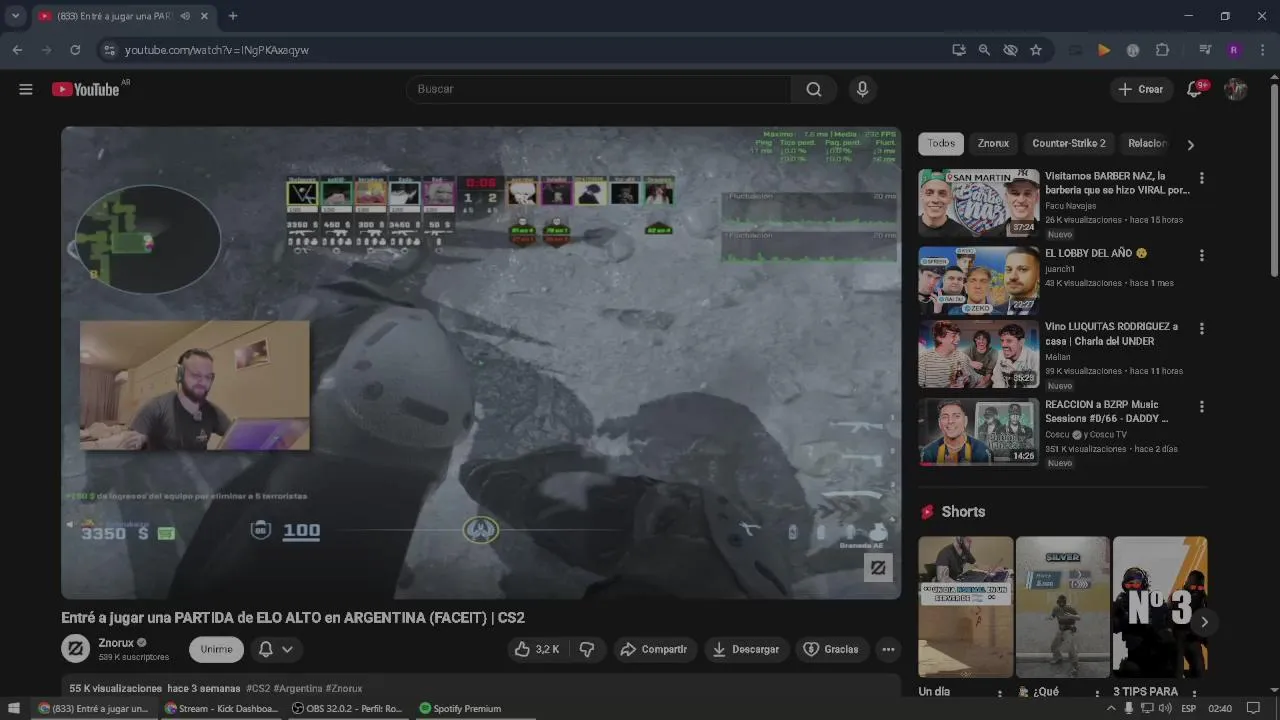Open the media controls playlist icon
1280x720 pixels.
pyautogui.click(x=1206, y=50)
